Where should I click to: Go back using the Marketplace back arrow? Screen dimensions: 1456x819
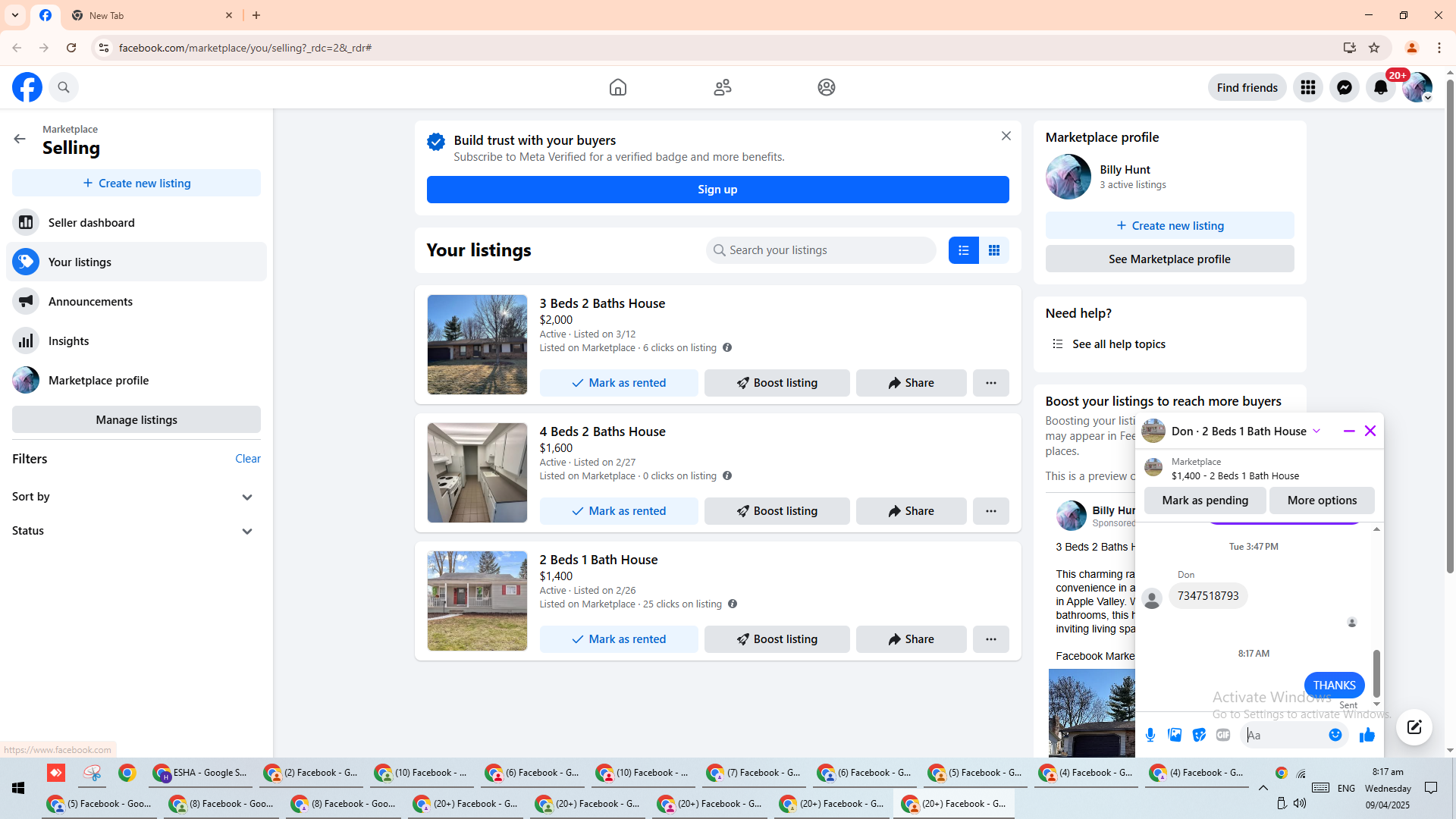click(x=20, y=139)
